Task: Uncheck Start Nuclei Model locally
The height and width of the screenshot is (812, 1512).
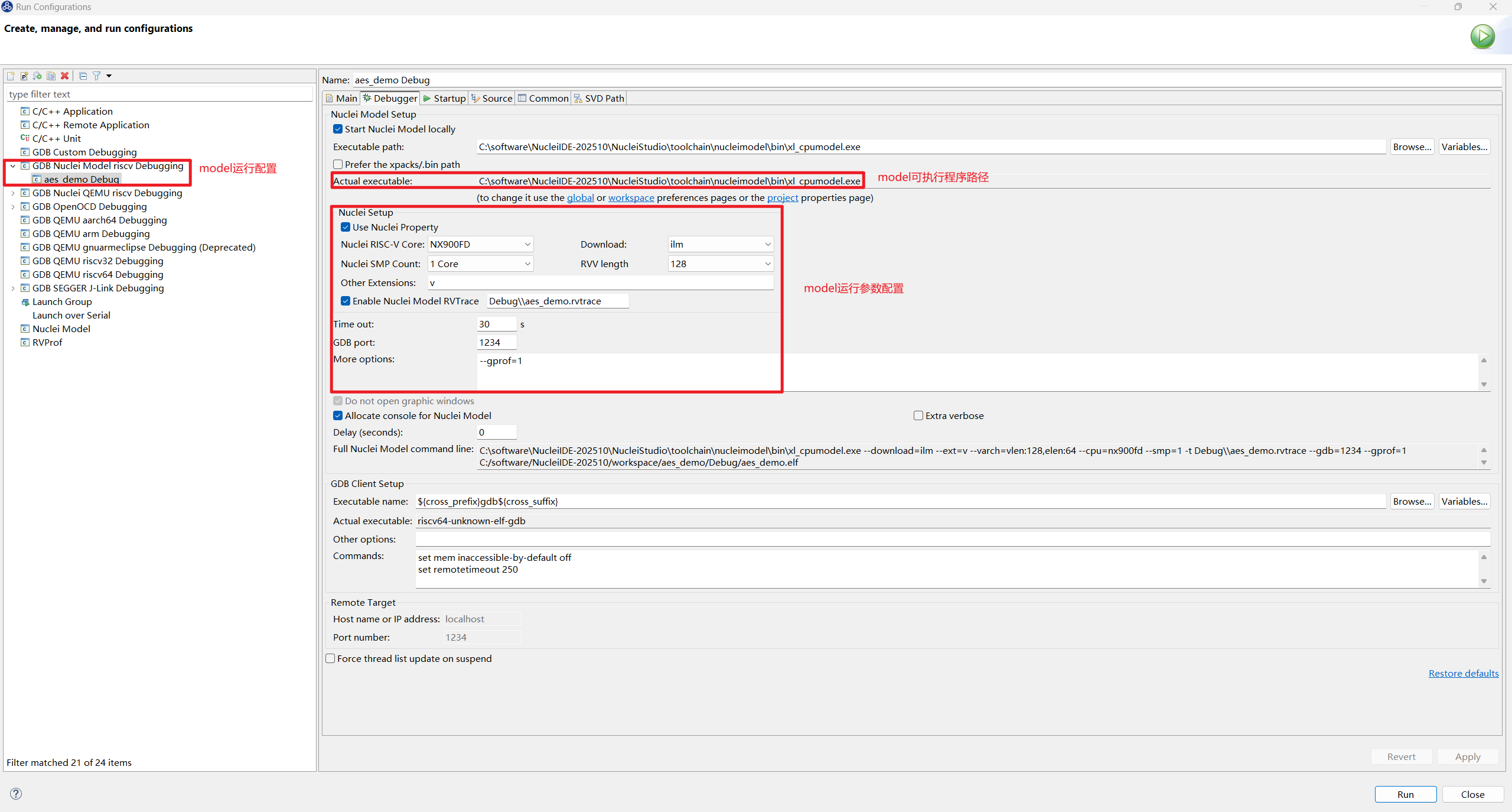Action: [337, 129]
